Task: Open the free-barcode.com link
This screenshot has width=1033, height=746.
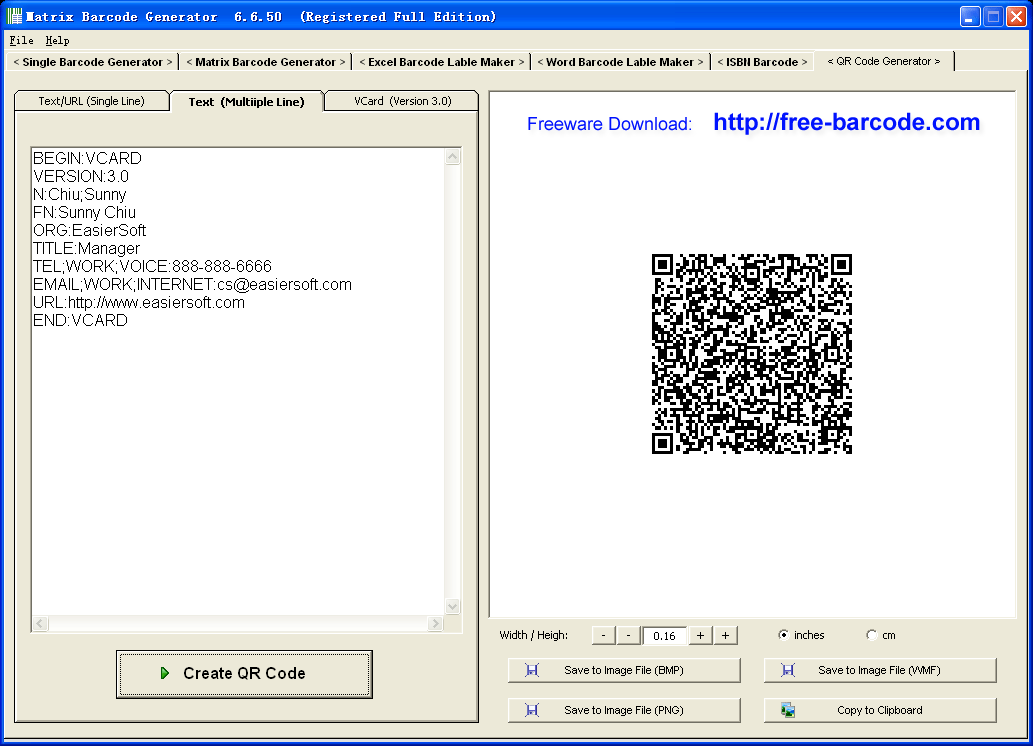Action: (847, 122)
